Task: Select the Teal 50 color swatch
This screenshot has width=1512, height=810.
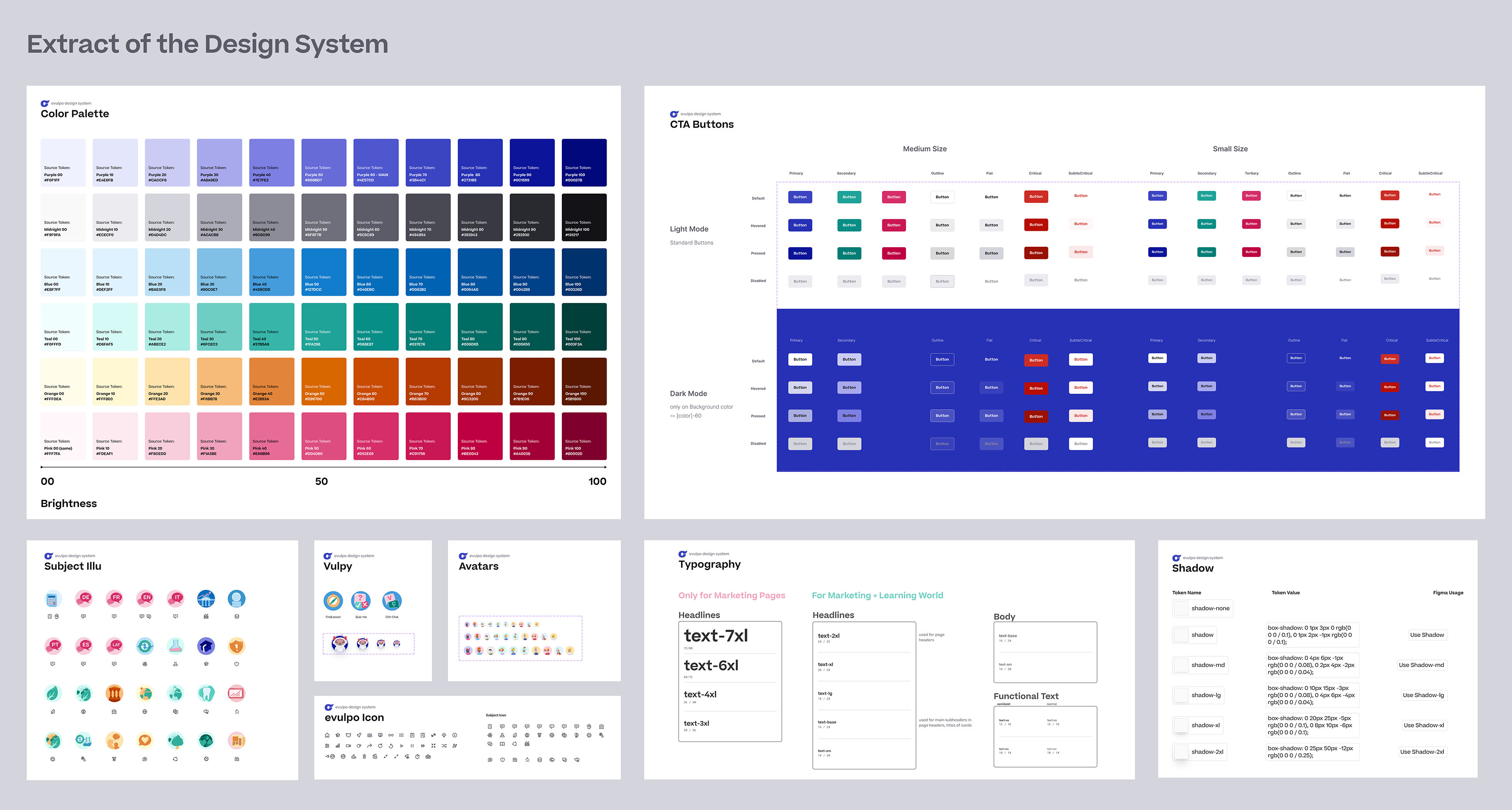Action: tap(323, 326)
